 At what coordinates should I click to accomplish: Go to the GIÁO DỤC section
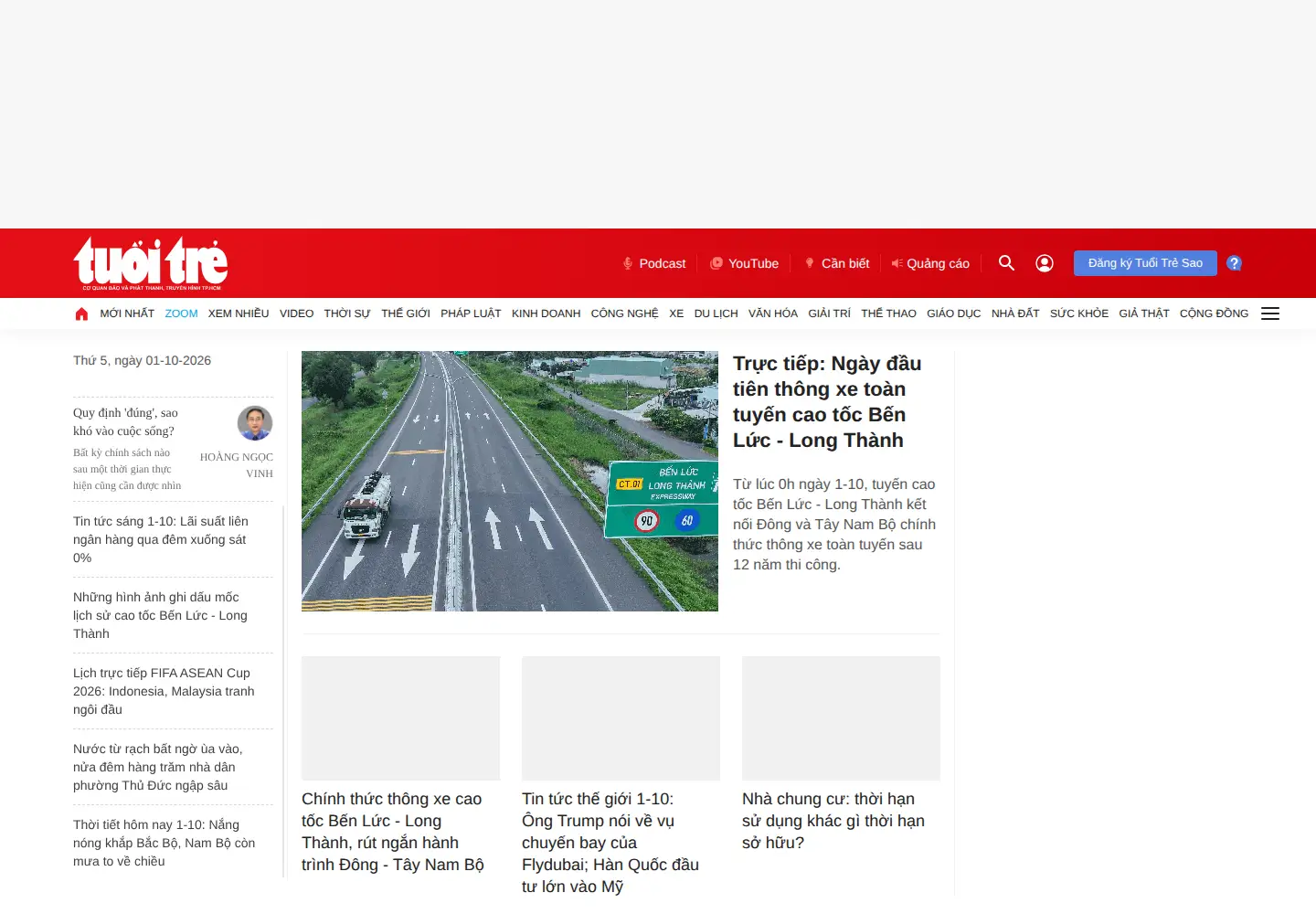pyautogui.click(x=953, y=314)
